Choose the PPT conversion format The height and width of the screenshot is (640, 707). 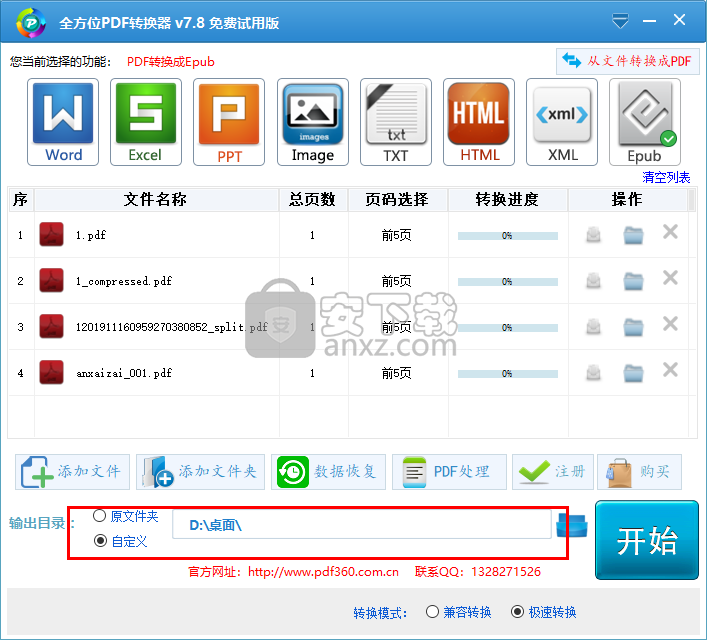coord(229,122)
